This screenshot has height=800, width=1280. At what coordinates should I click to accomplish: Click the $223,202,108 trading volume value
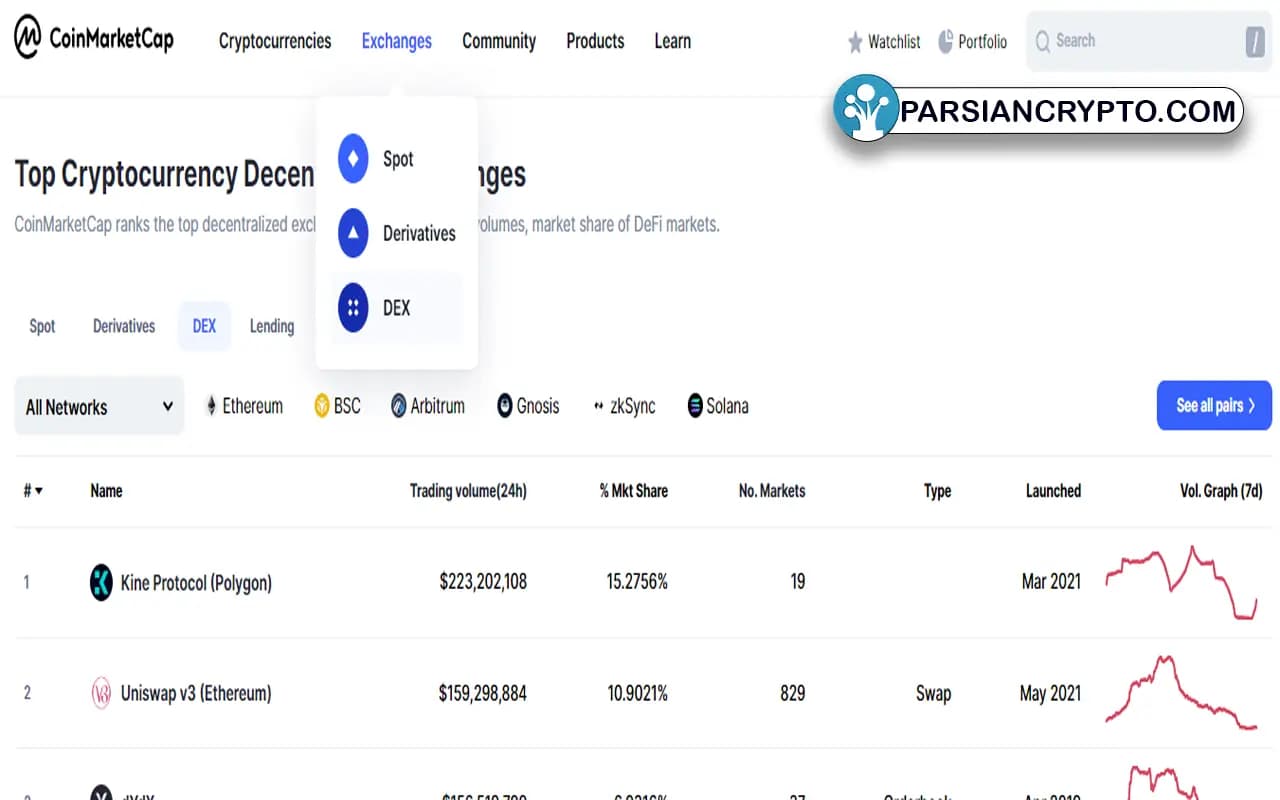coord(483,582)
